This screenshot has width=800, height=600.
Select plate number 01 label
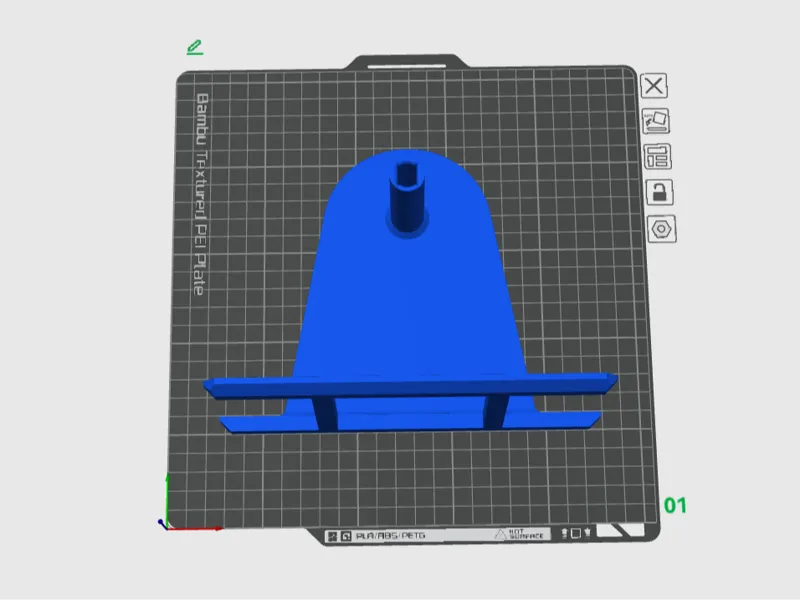(675, 506)
